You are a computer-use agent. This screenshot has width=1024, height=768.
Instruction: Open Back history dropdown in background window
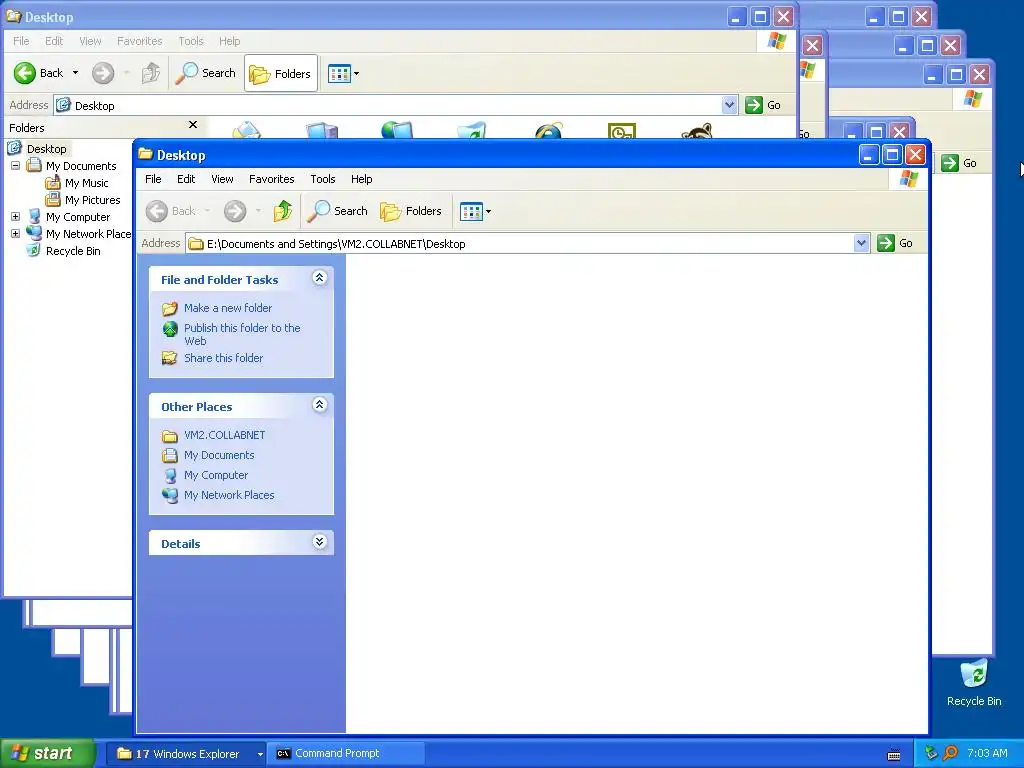(x=75, y=73)
